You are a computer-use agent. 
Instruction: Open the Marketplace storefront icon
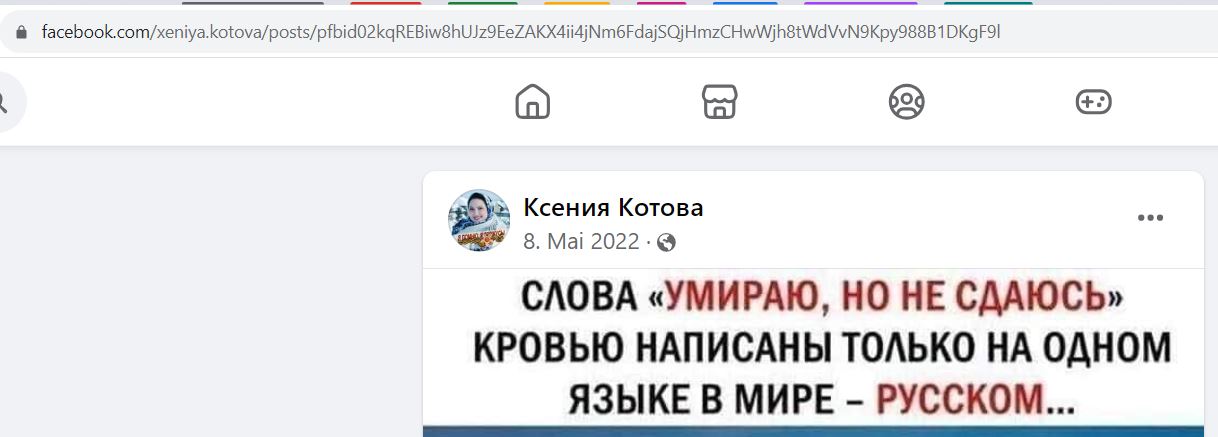719,102
